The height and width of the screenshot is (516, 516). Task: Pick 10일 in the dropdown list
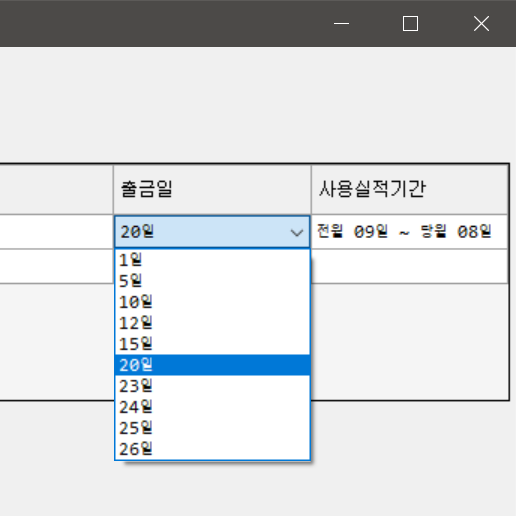(212, 302)
